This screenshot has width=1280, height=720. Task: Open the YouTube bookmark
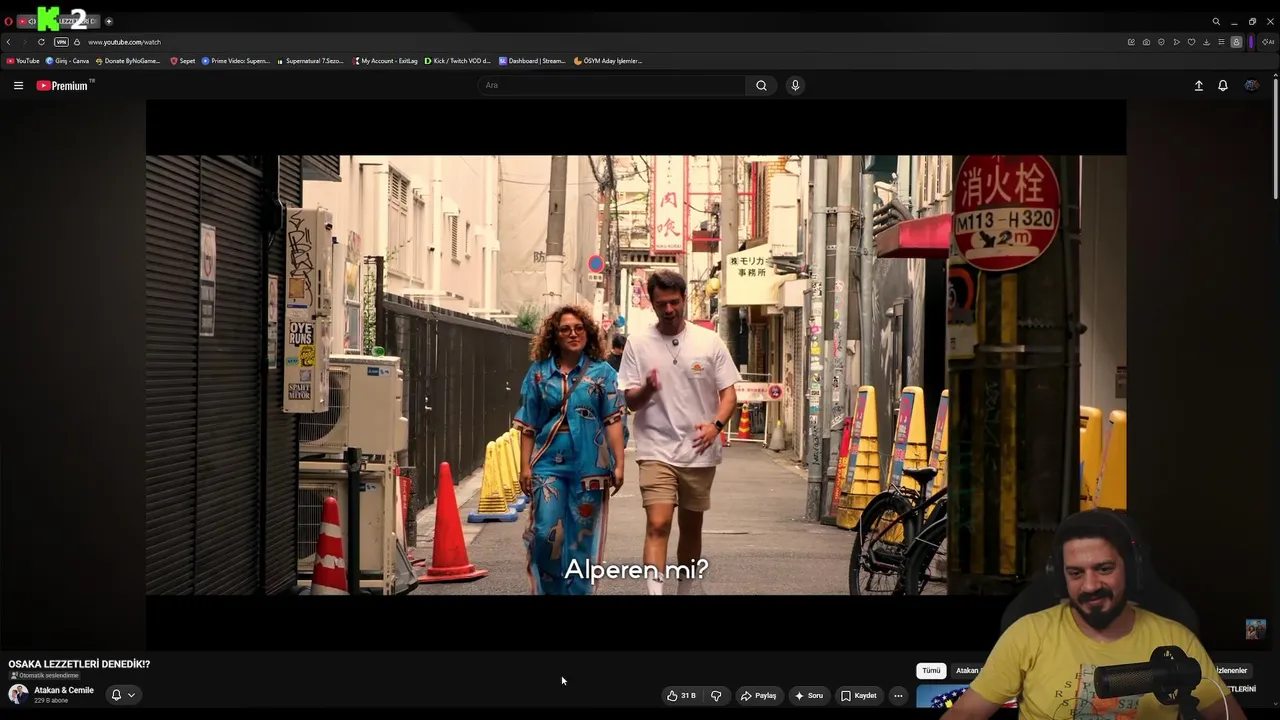click(x=23, y=61)
